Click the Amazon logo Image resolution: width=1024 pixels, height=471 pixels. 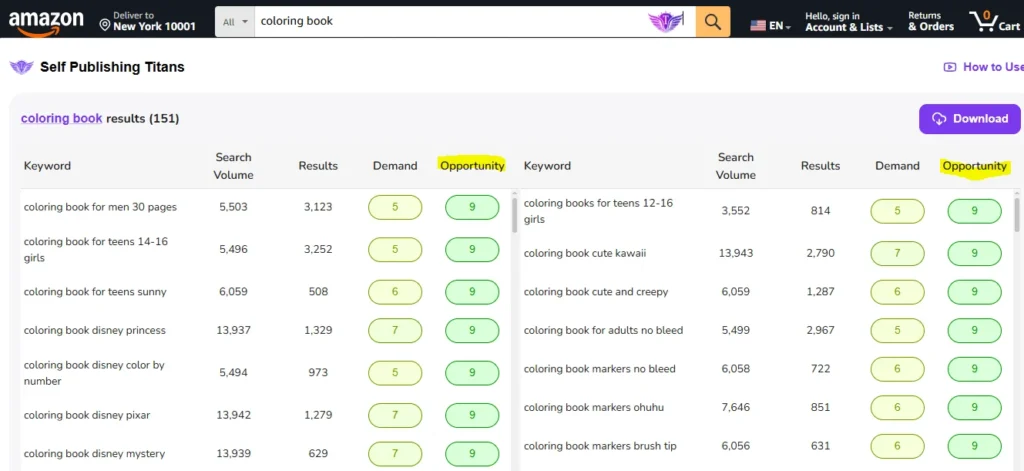coord(46,22)
